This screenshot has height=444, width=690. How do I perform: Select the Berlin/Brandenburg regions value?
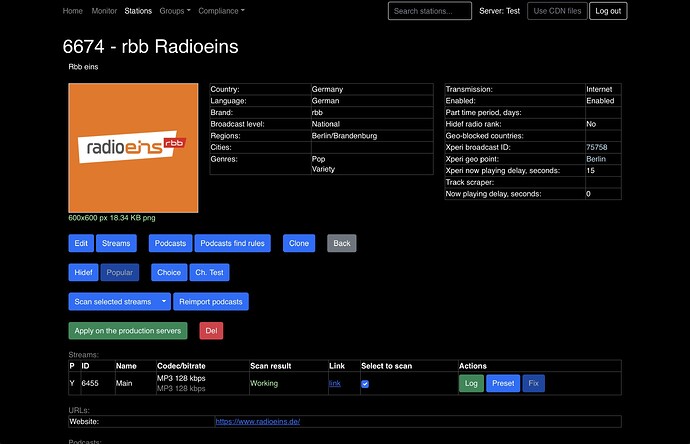pos(344,136)
